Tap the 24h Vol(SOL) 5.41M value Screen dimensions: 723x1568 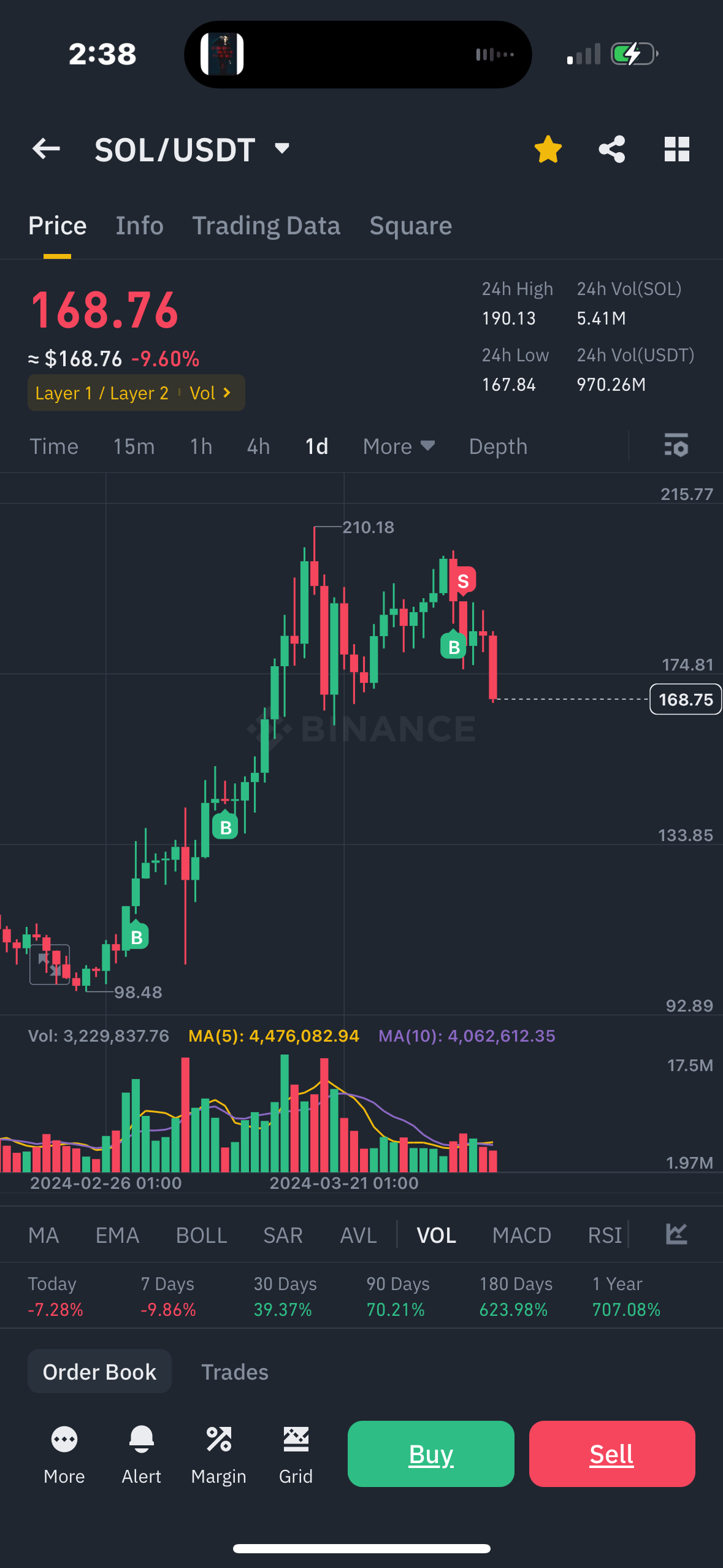[601, 318]
